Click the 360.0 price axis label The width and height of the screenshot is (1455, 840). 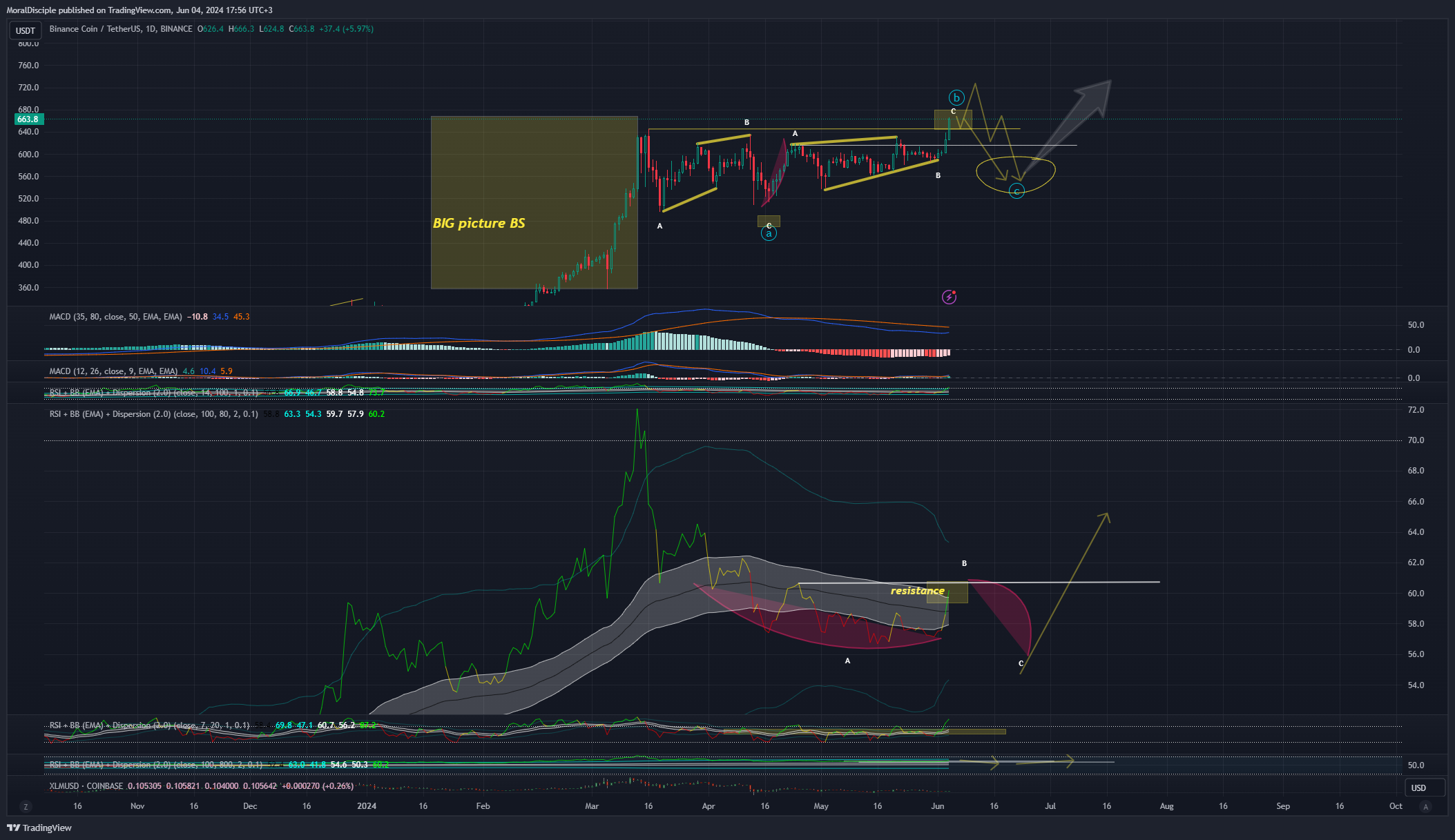click(28, 288)
